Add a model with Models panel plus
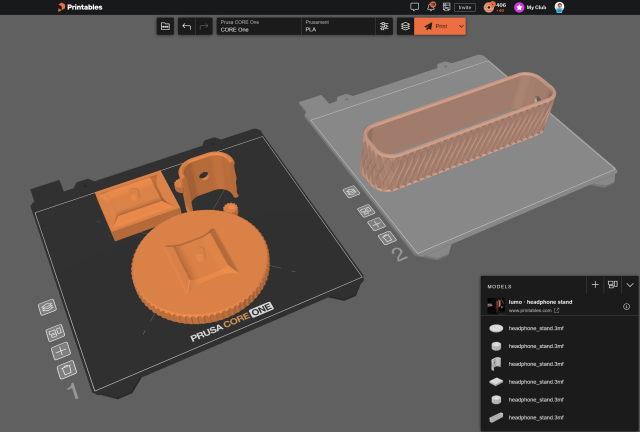Viewport: 640px width, 432px height. pos(595,285)
